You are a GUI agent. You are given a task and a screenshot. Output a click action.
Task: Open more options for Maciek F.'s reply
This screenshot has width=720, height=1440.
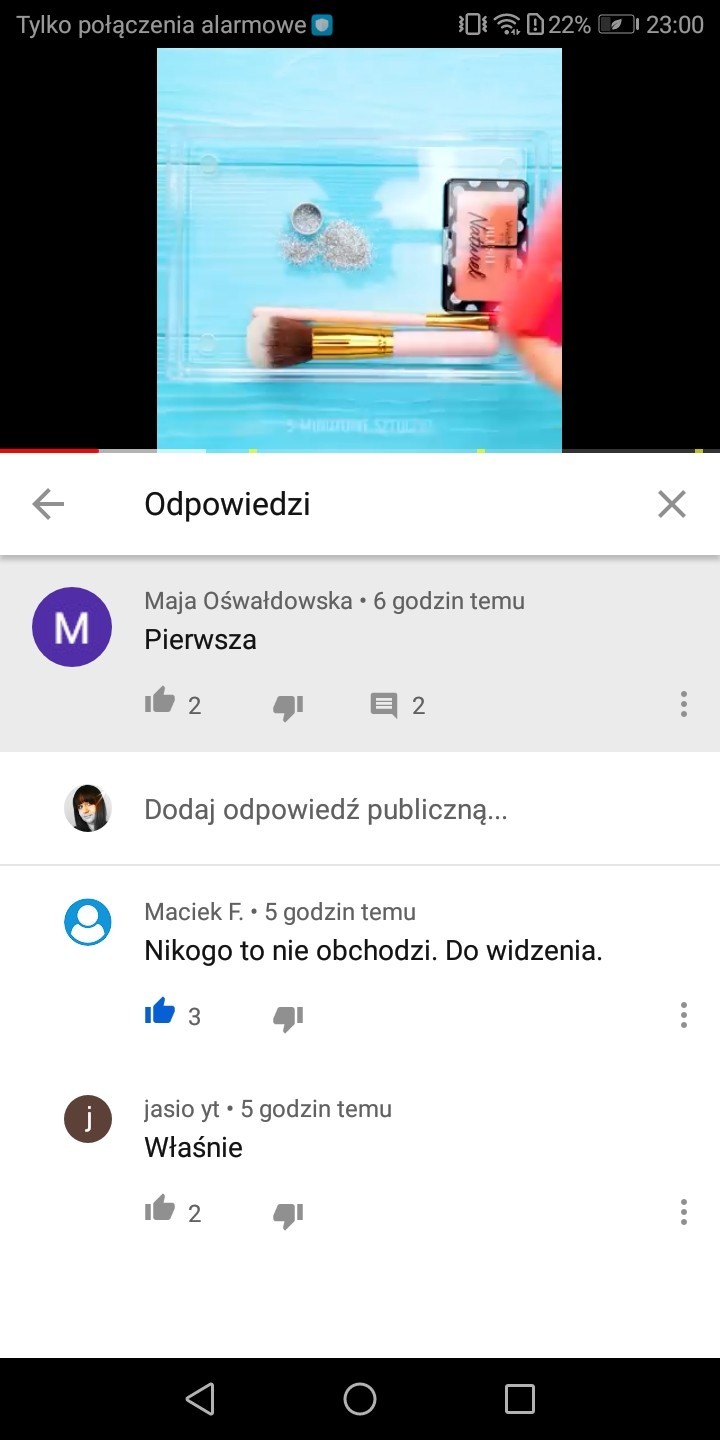pyautogui.click(x=684, y=1015)
